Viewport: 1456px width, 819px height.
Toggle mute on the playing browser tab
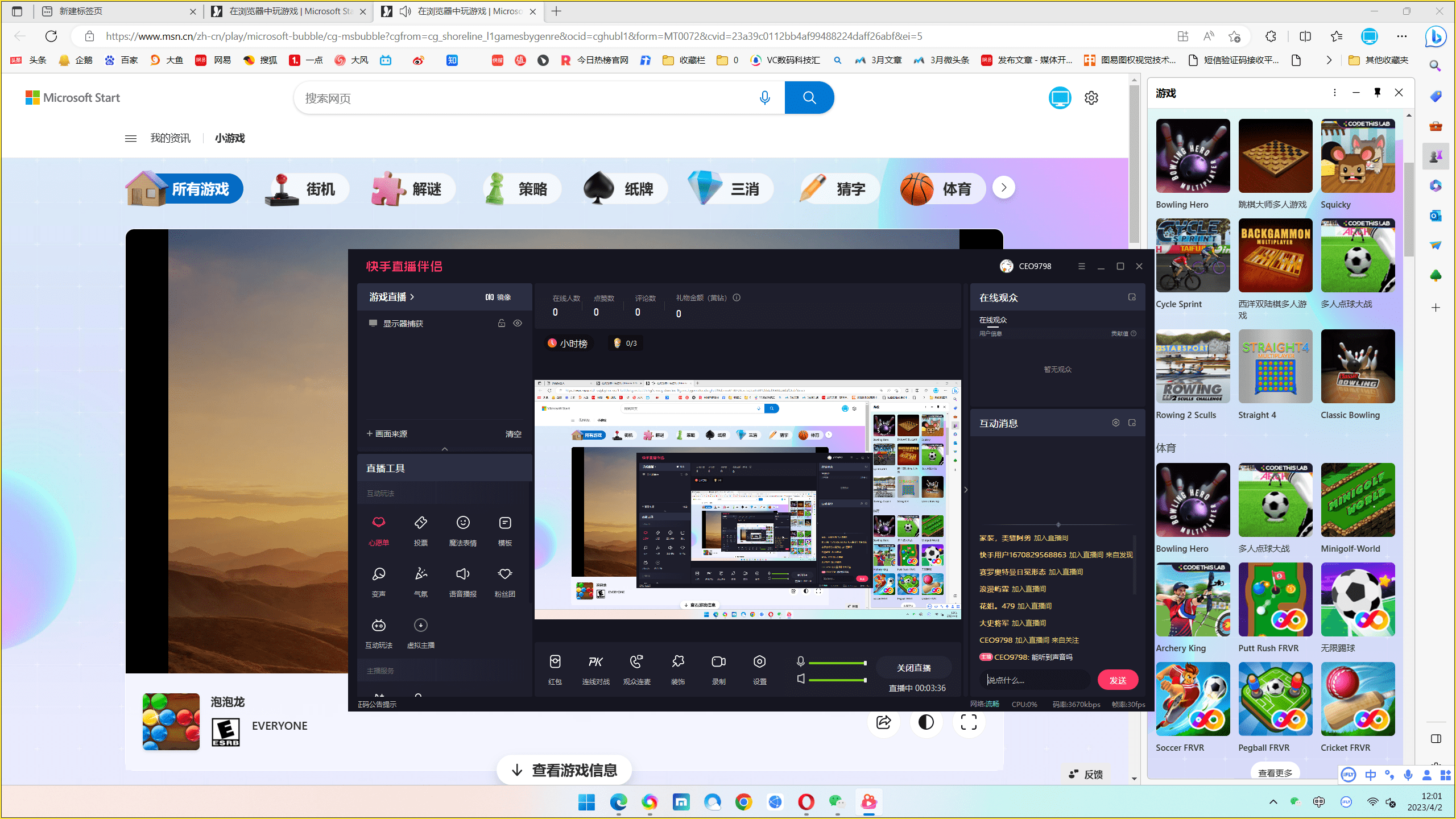pos(405,11)
